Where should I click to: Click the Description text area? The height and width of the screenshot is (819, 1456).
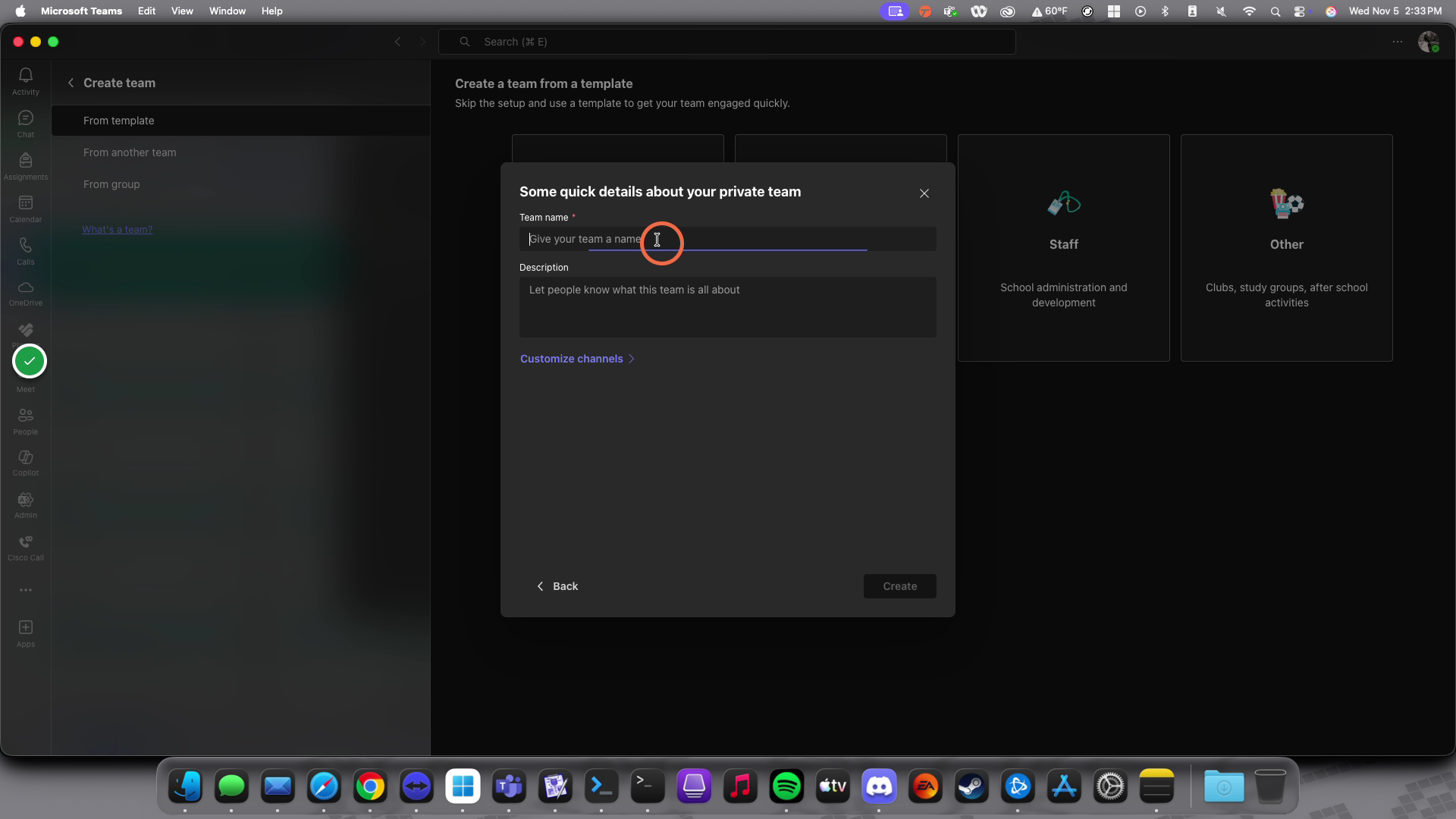[728, 307]
